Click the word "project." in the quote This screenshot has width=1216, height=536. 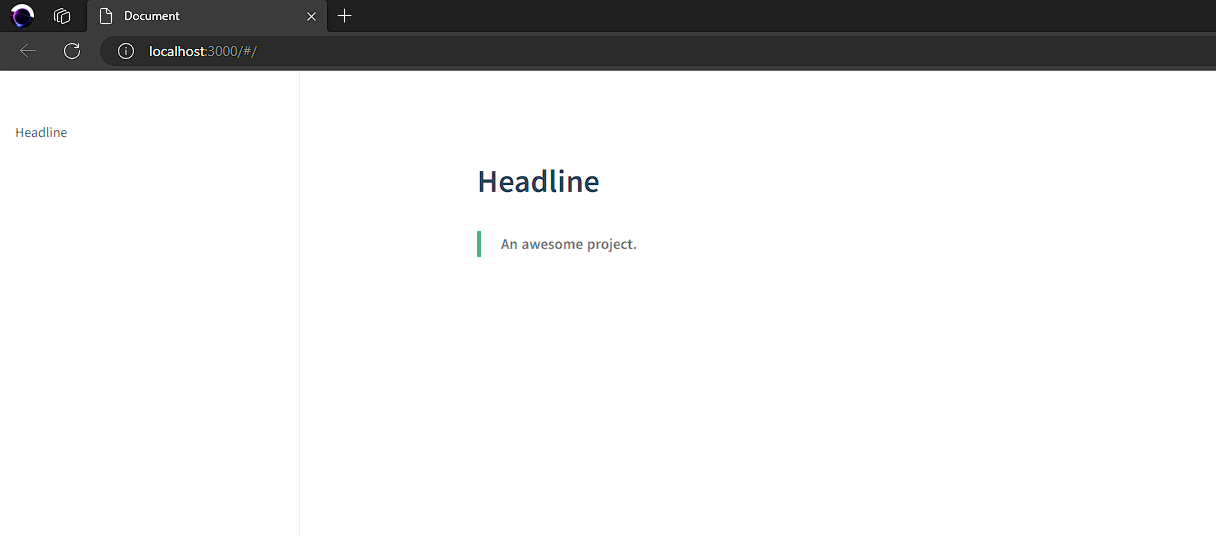coord(612,244)
